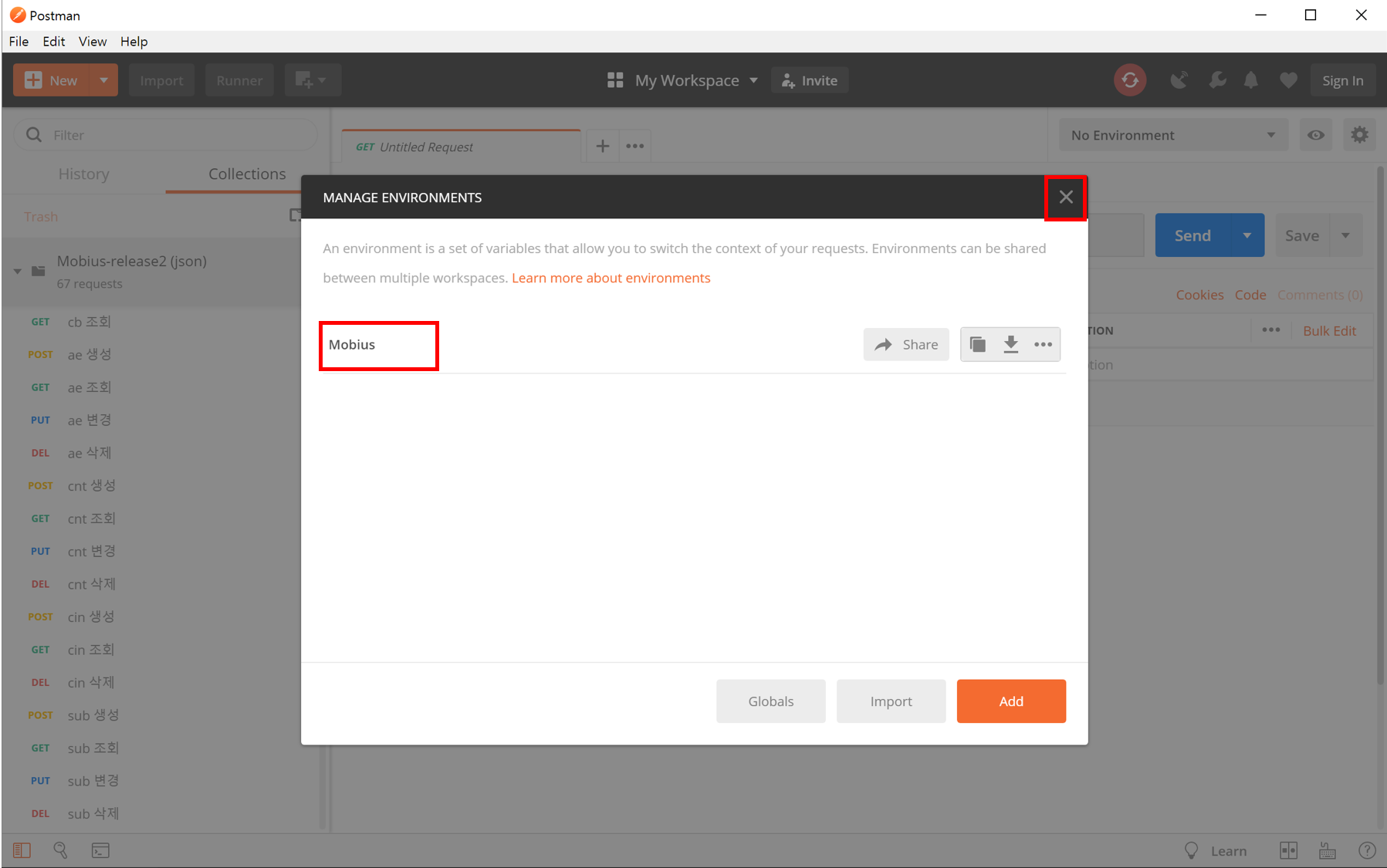Close the Manage Environments dialog

pos(1066,197)
